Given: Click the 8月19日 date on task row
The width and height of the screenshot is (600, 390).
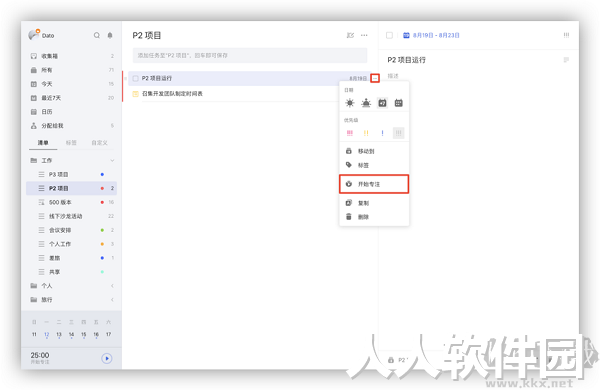Looking at the screenshot, I should 358,78.
